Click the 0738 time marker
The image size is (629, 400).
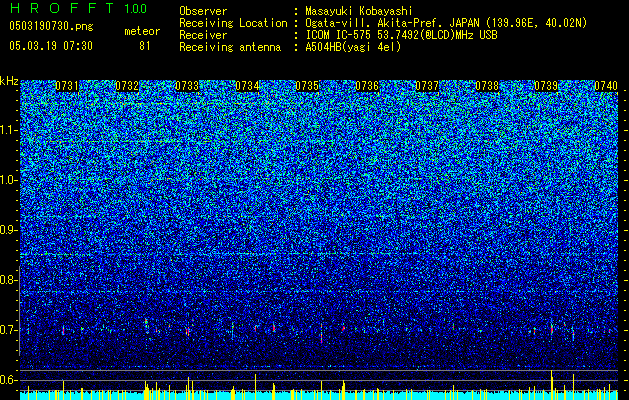(x=487, y=86)
